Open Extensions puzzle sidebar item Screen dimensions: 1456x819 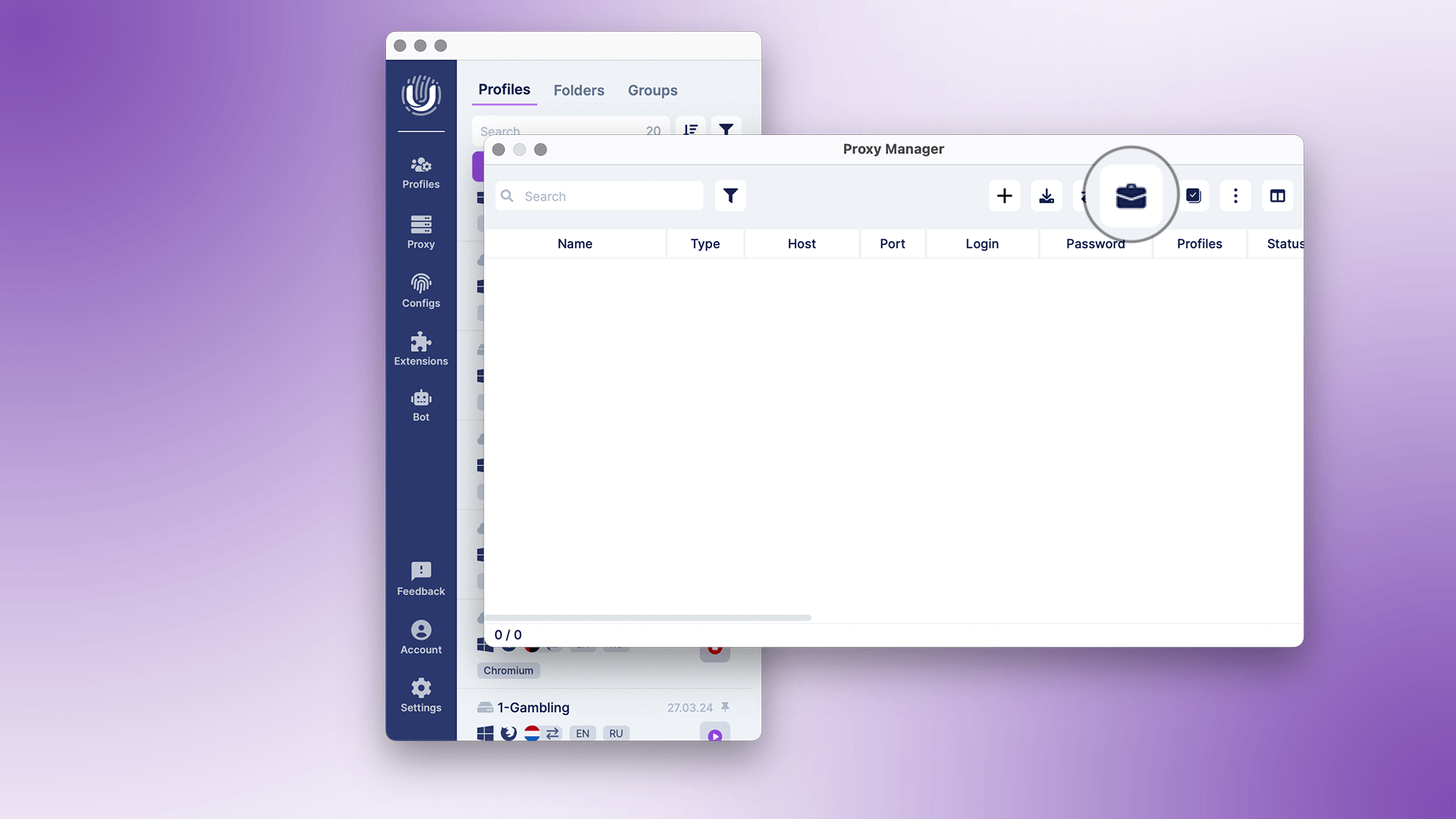pos(421,349)
